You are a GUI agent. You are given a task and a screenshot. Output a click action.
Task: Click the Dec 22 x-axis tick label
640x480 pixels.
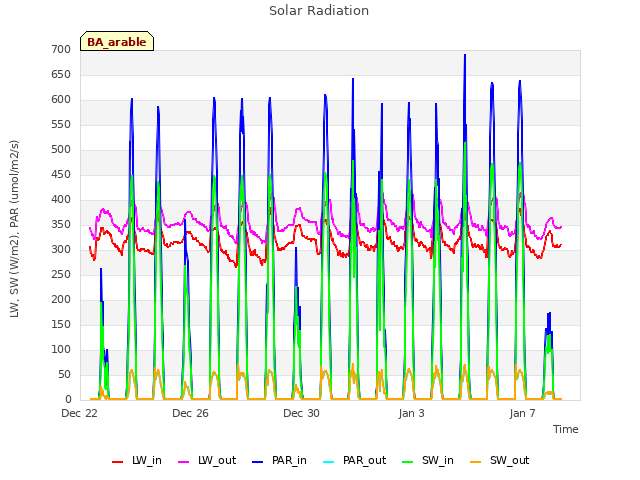pyautogui.click(x=80, y=413)
